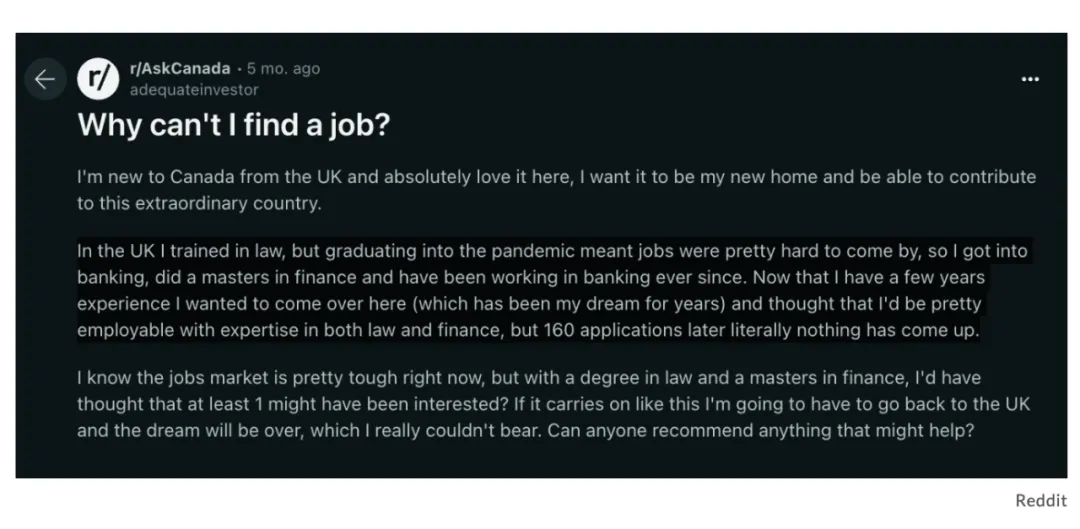
Task: Click the "5 mo. ago" timestamp
Action: [x=284, y=69]
